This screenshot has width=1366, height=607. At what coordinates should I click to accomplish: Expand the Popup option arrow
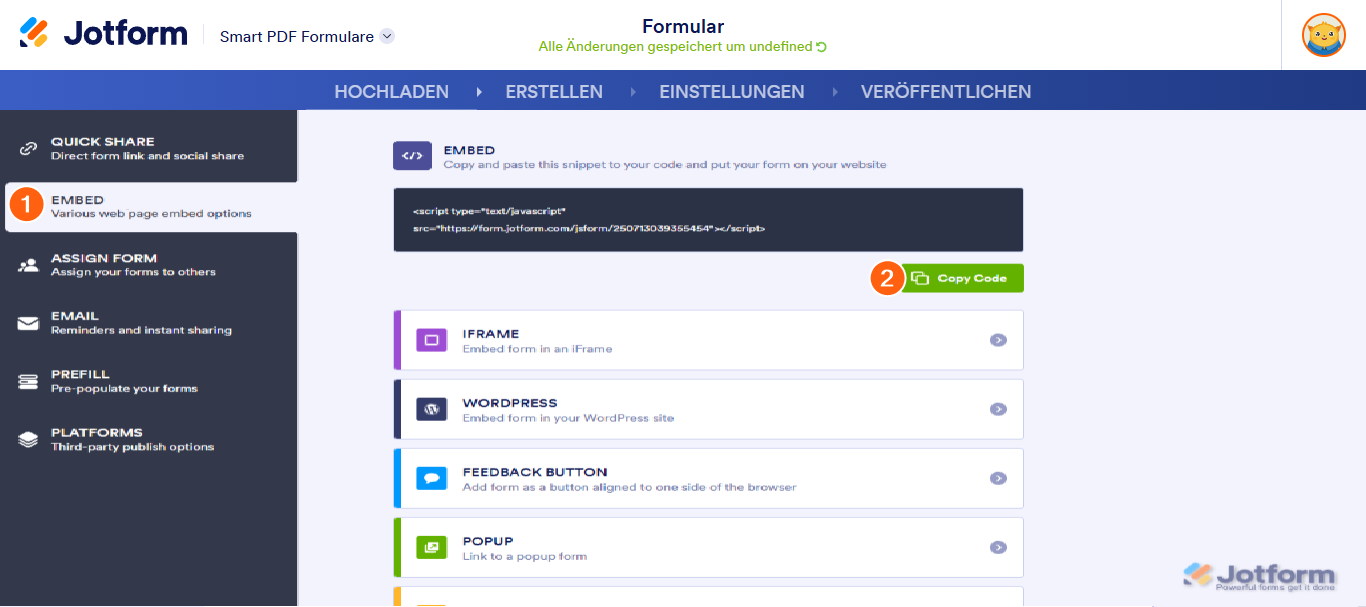998,547
